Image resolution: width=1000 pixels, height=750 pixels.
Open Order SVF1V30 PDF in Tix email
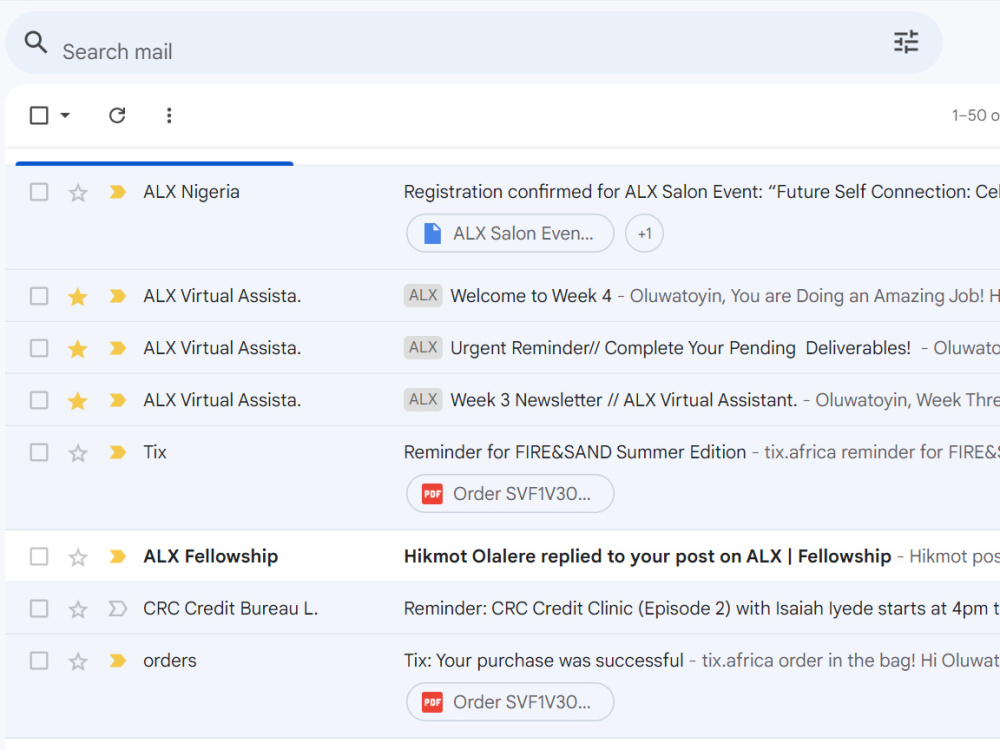tap(510, 494)
